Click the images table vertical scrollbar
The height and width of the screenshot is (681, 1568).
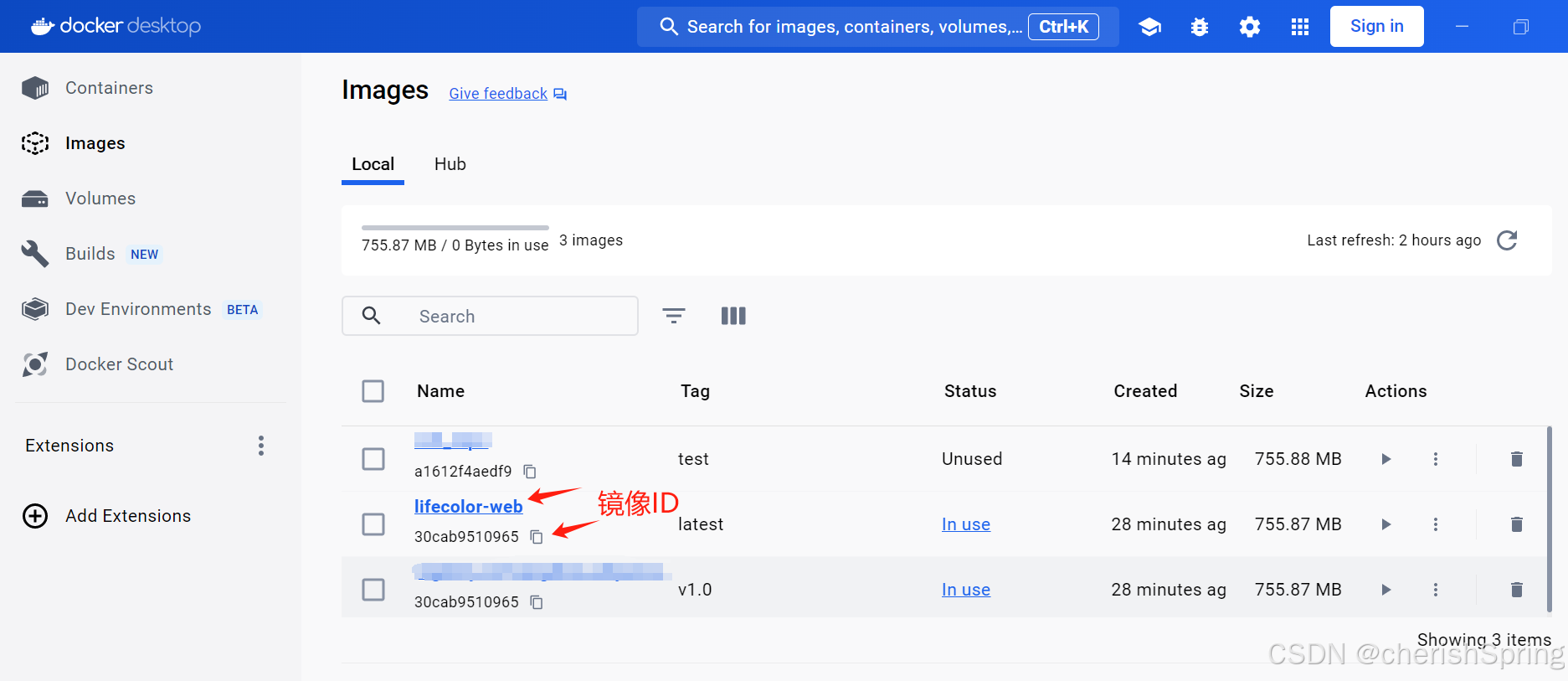coord(1549,519)
